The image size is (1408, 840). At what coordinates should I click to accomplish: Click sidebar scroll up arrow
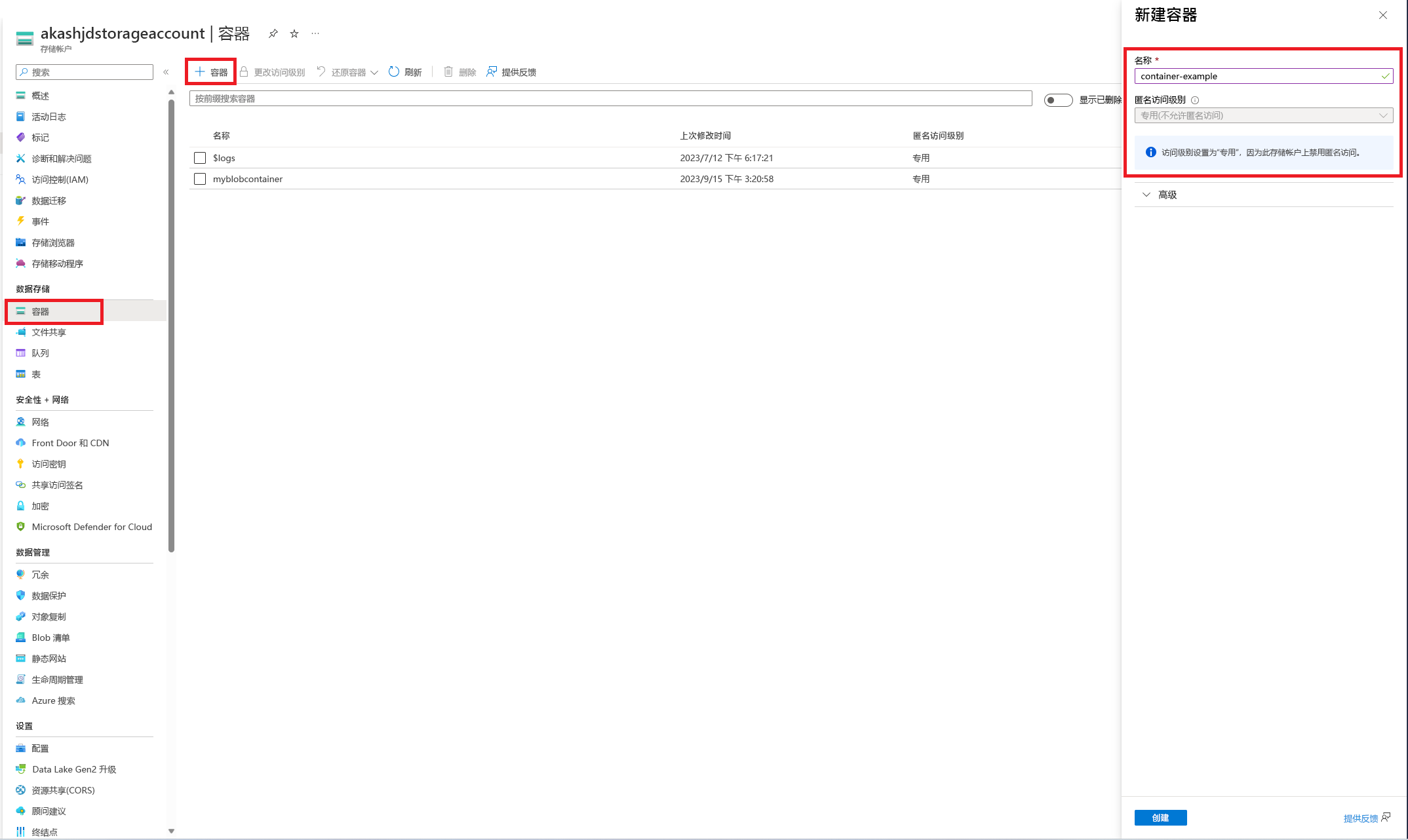pos(171,92)
